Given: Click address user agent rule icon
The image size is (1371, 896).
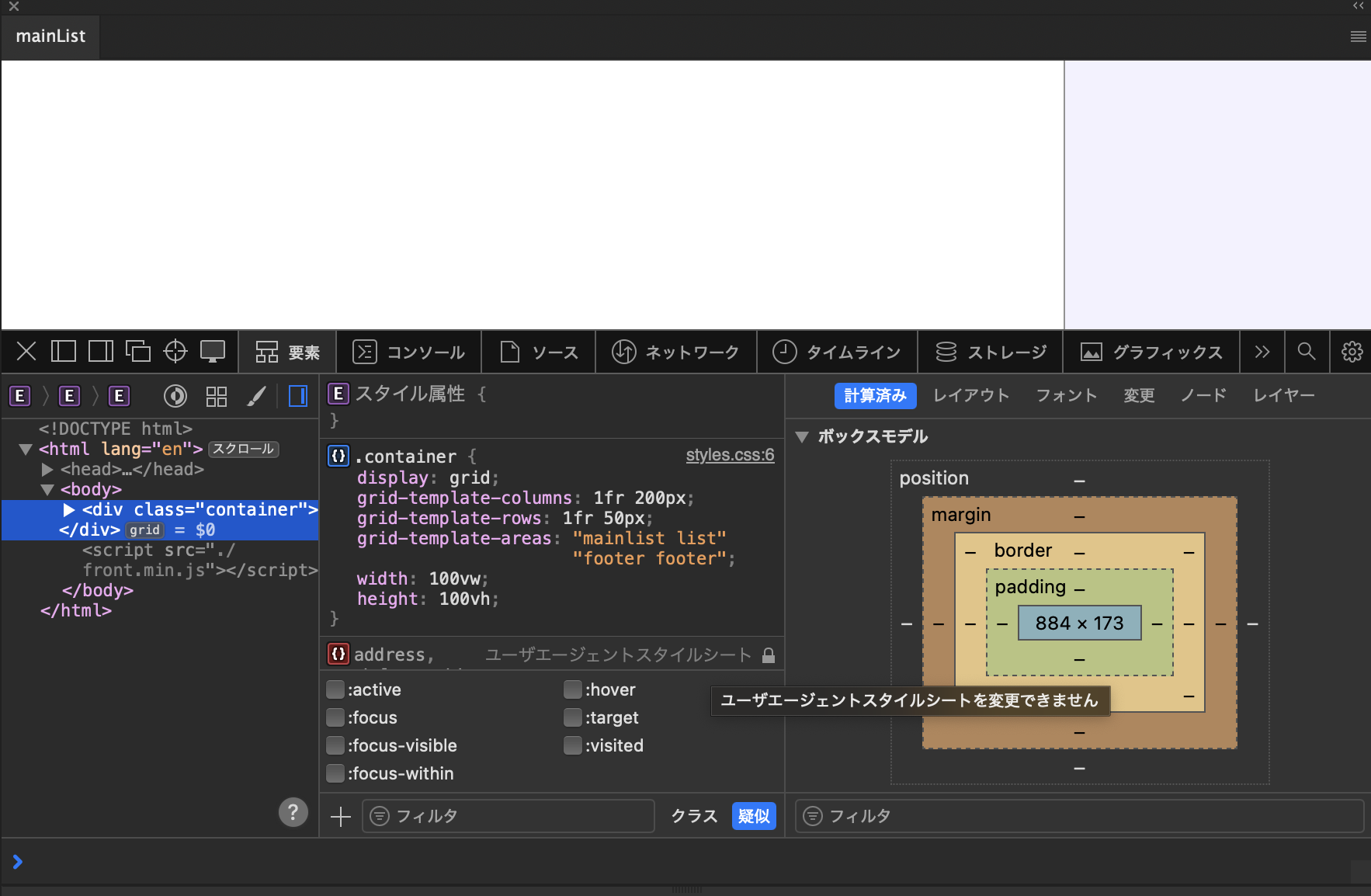Looking at the screenshot, I should [x=338, y=655].
